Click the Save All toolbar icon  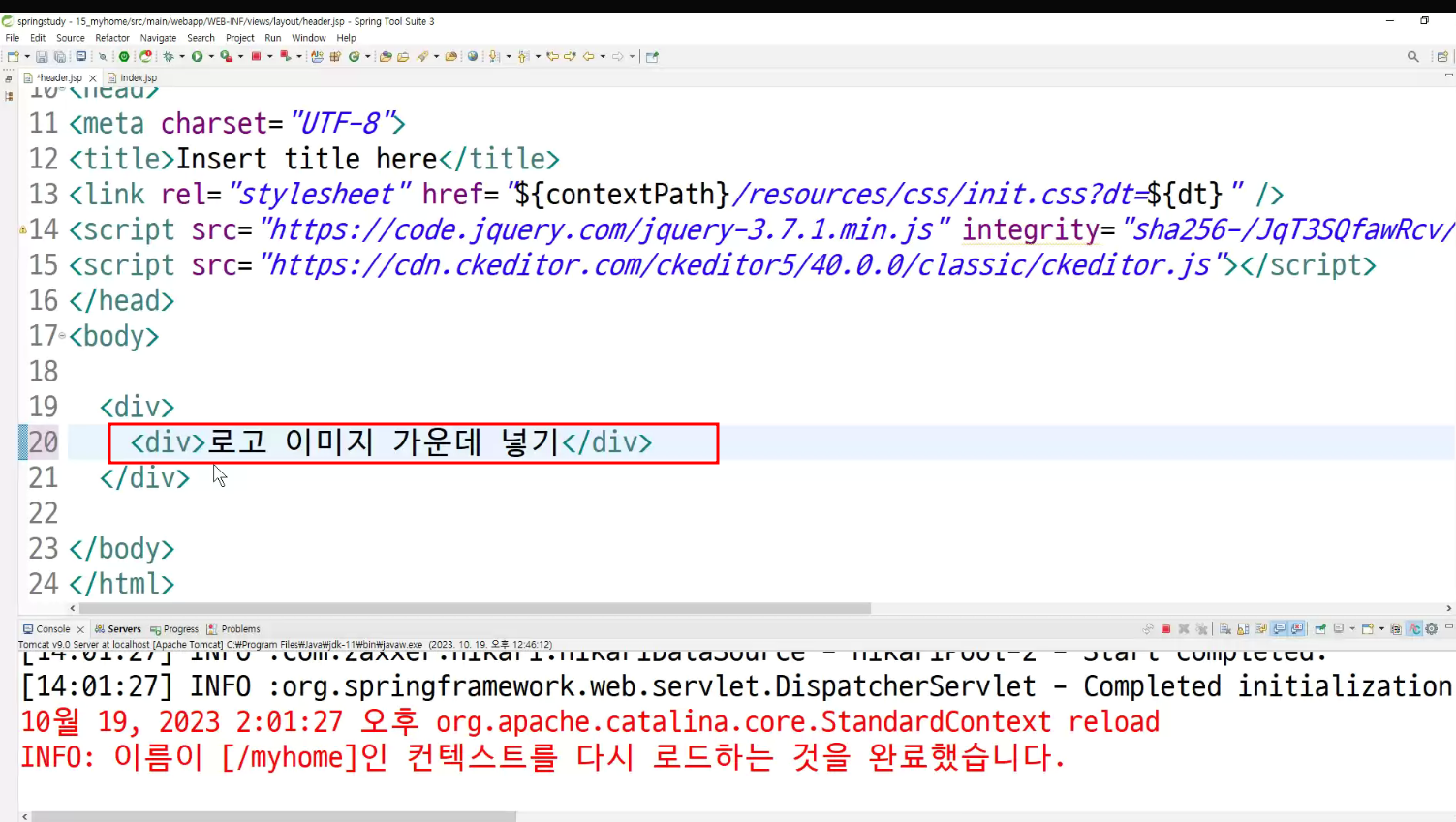[59, 57]
